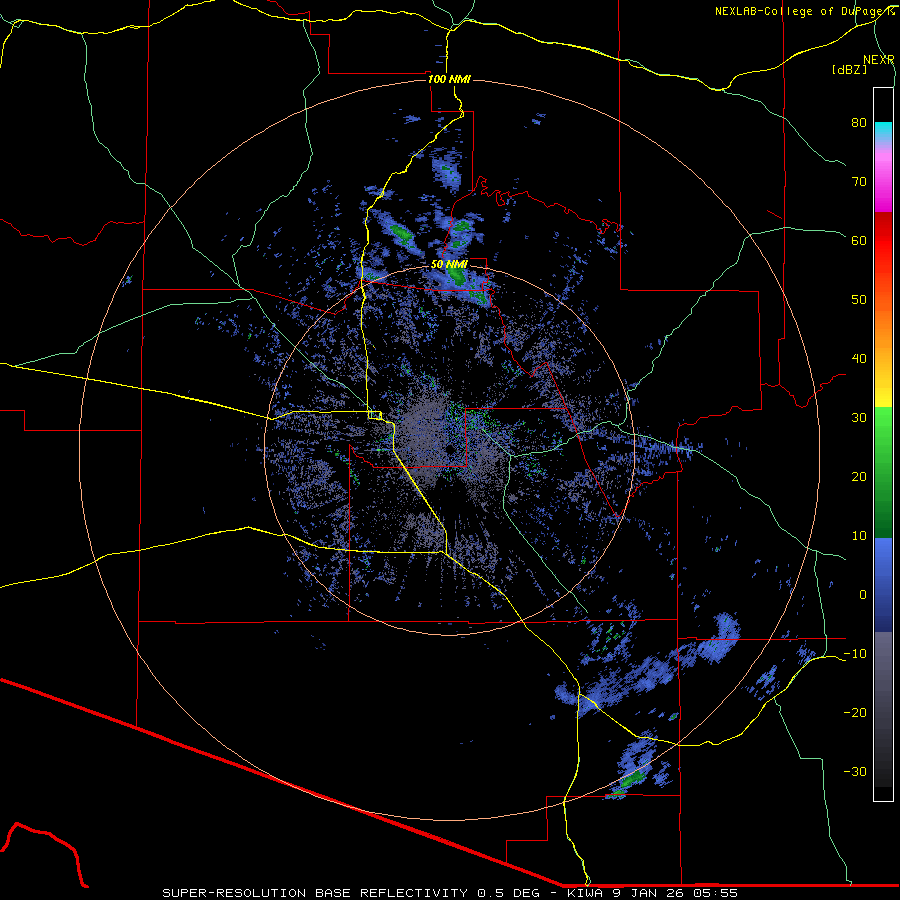Select the 0 value on the dBZ scale
This screenshot has width=900, height=900.
click(863, 595)
